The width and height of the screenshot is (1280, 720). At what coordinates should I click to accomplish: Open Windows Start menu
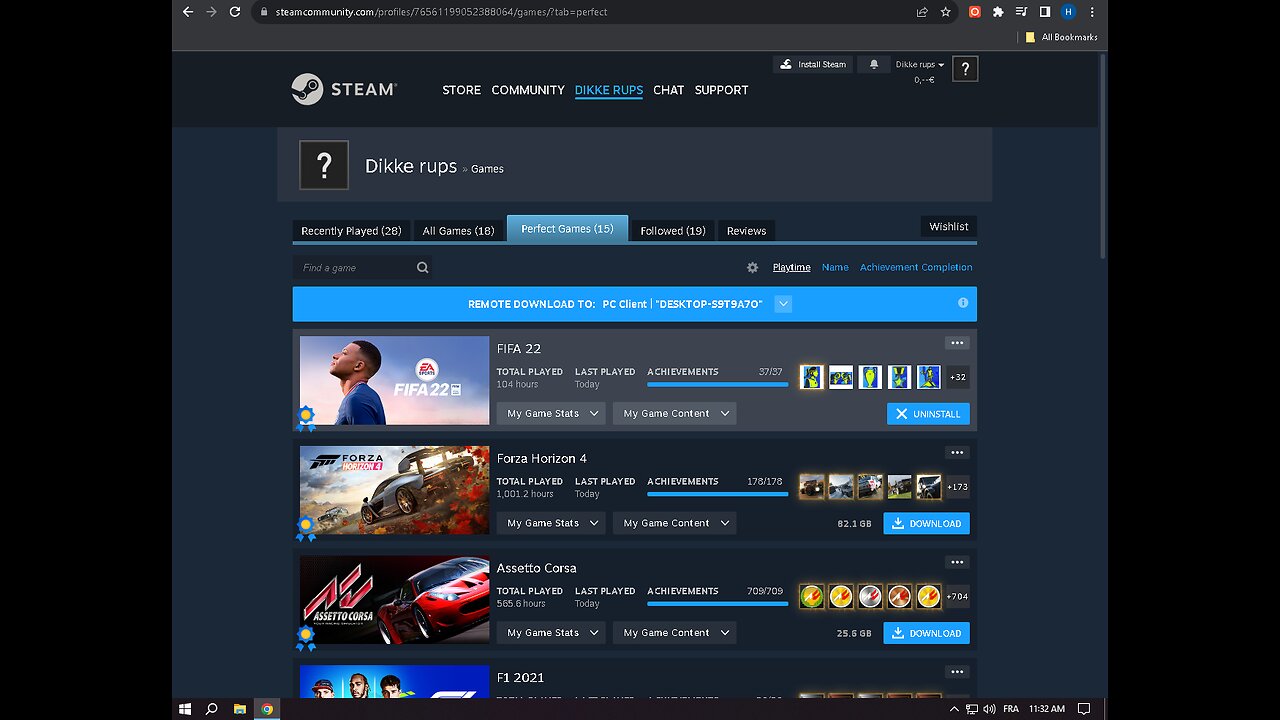(185, 709)
